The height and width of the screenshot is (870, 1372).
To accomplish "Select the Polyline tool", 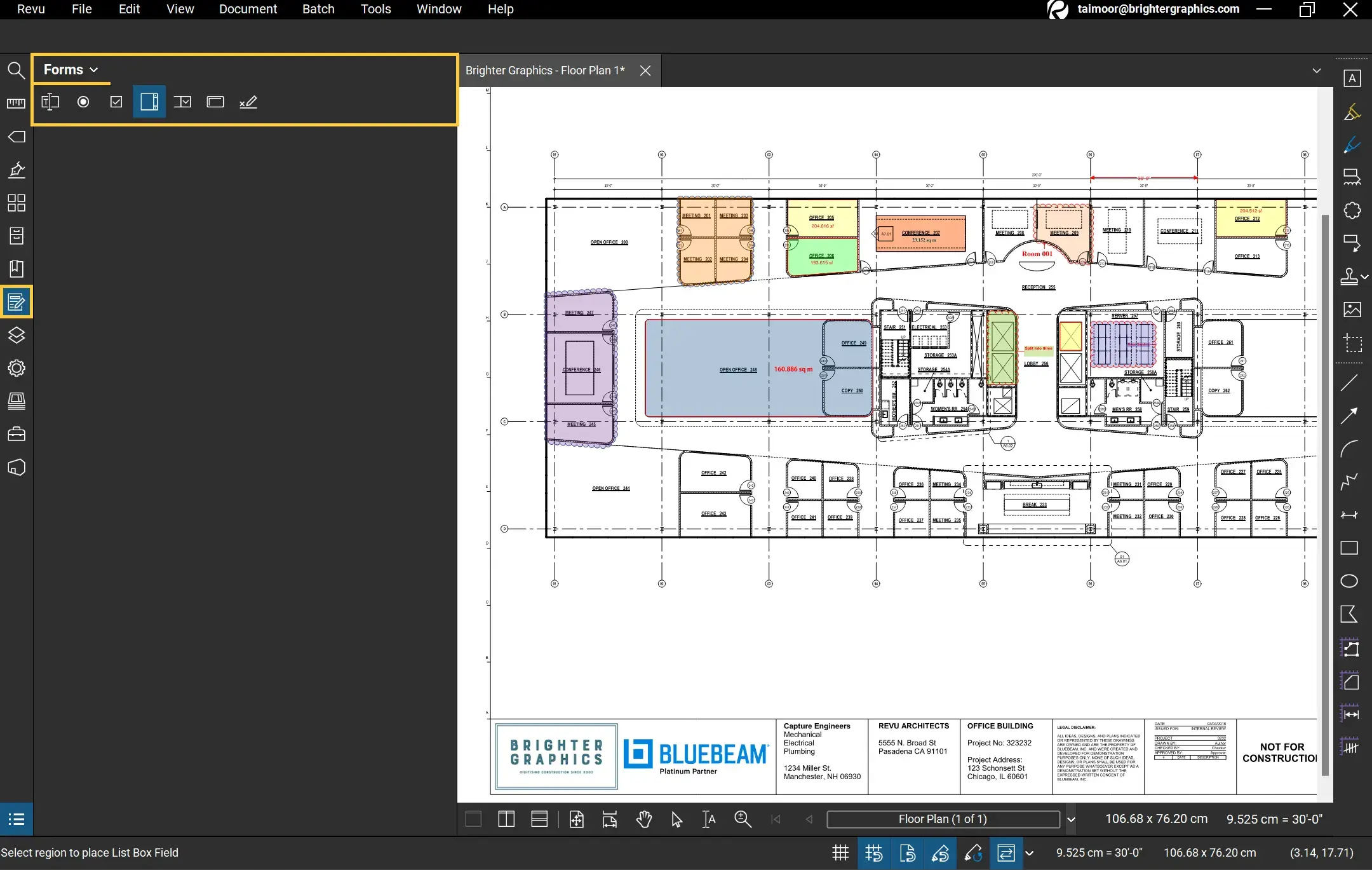I will pyautogui.click(x=1349, y=482).
